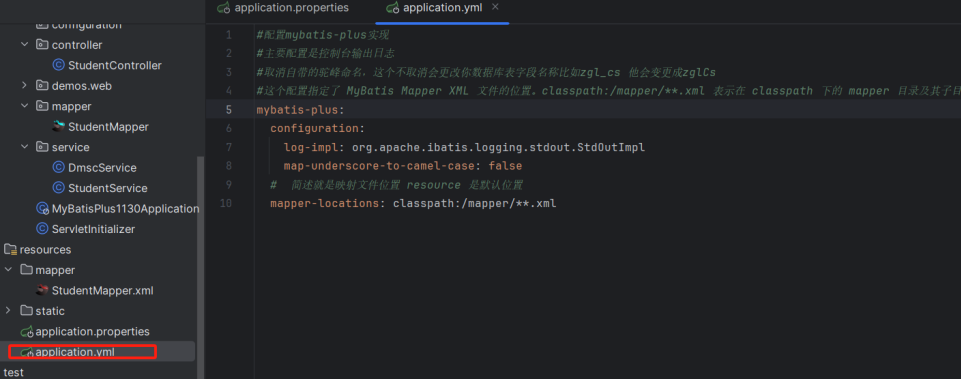Select the demos.web package label
This screenshot has height=379, width=961.
(x=82, y=86)
